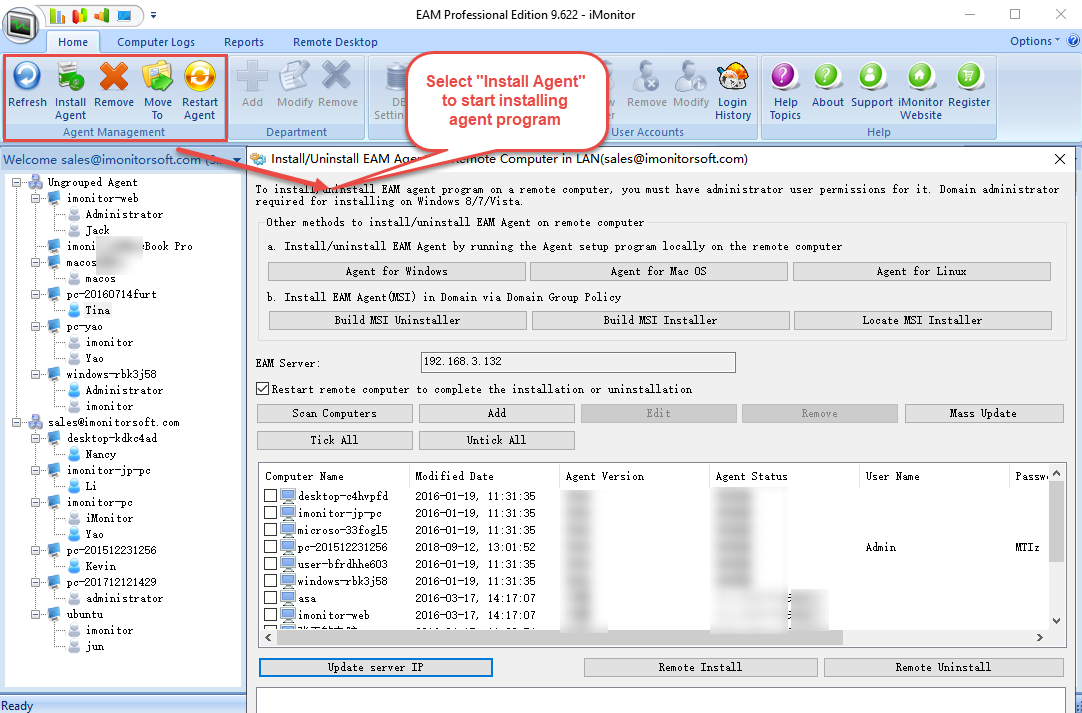
Task: Click Build MSI Installer button
Action: [660, 320]
